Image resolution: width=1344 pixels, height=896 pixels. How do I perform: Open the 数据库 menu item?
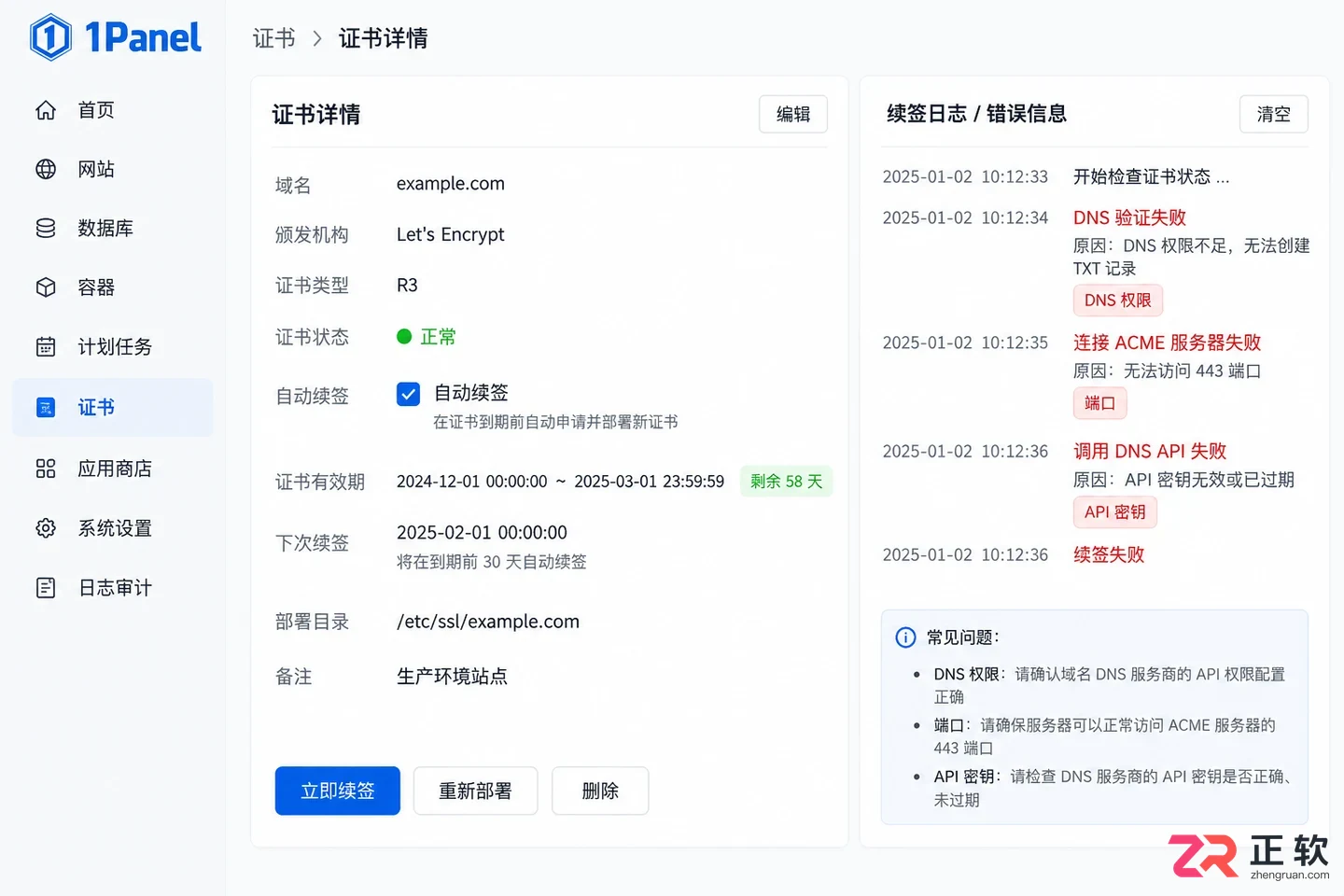coord(113,228)
